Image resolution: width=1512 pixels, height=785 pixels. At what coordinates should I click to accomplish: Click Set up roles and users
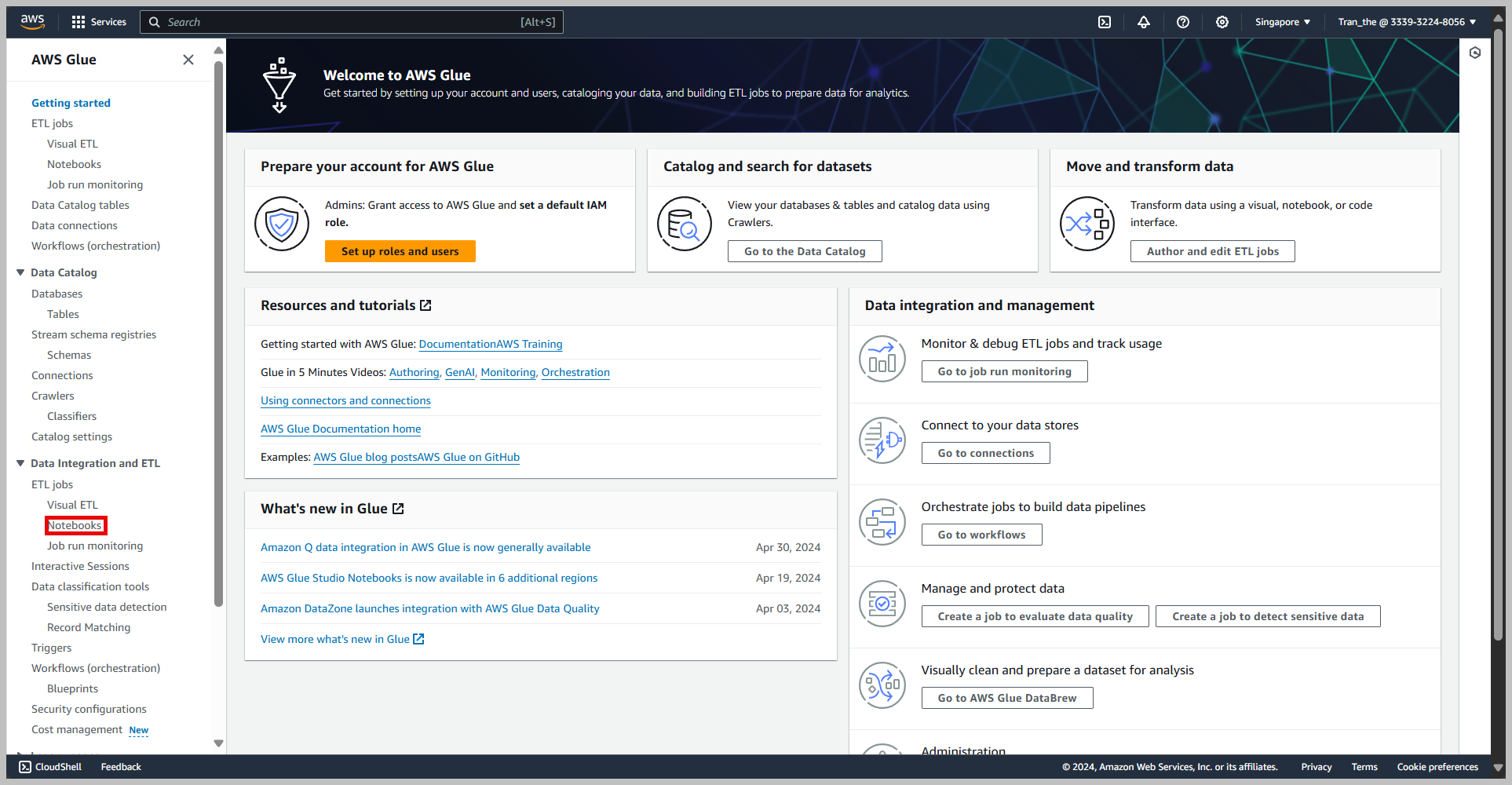coord(400,251)
